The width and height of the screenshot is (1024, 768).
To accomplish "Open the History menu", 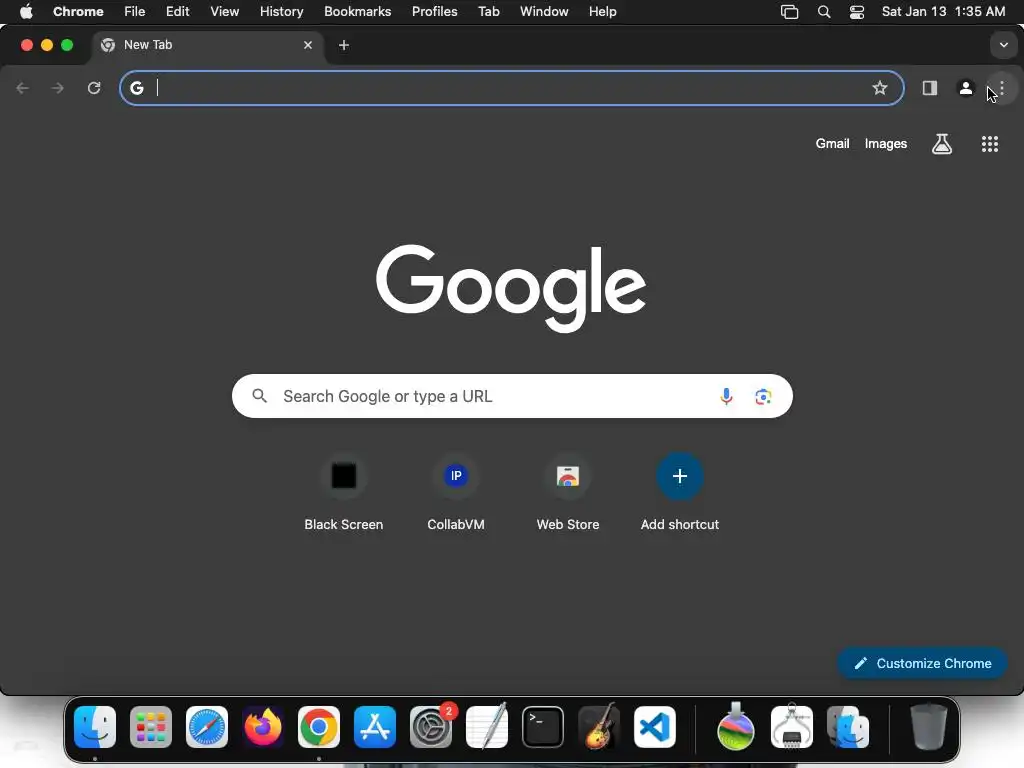I will (x=281, y=12).
